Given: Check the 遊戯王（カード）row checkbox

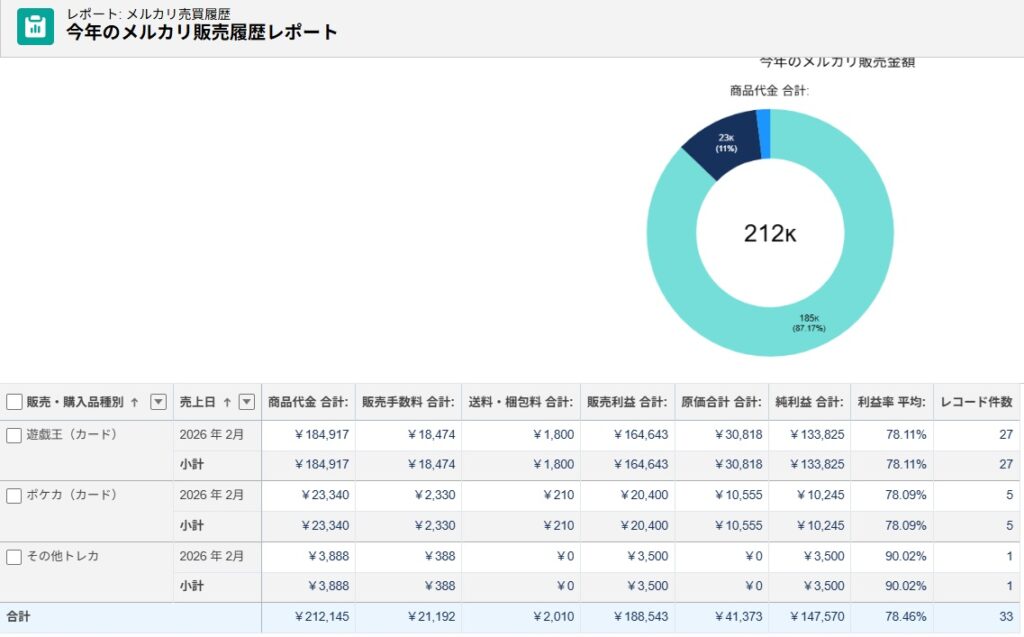Looking at the screenshot, I should coord(14,434).
